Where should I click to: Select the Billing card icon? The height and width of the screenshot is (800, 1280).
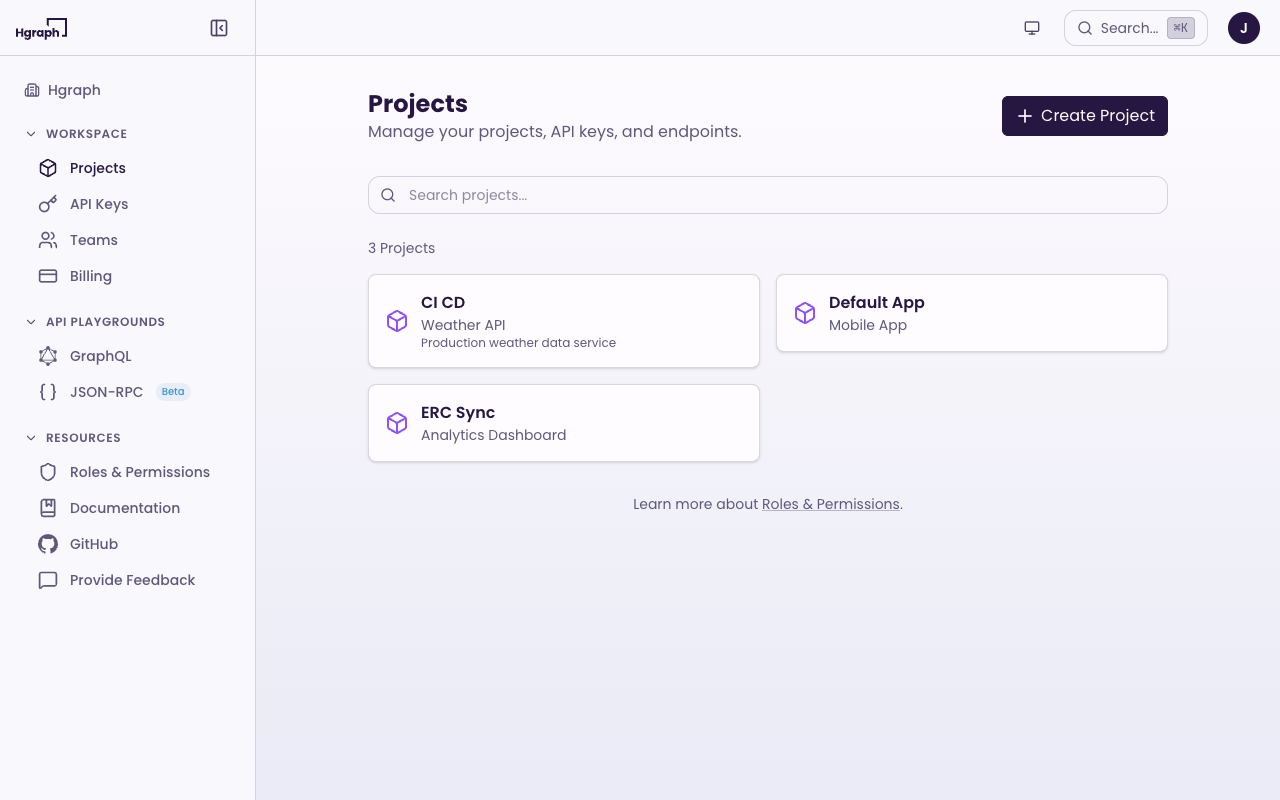pos(47,276)
